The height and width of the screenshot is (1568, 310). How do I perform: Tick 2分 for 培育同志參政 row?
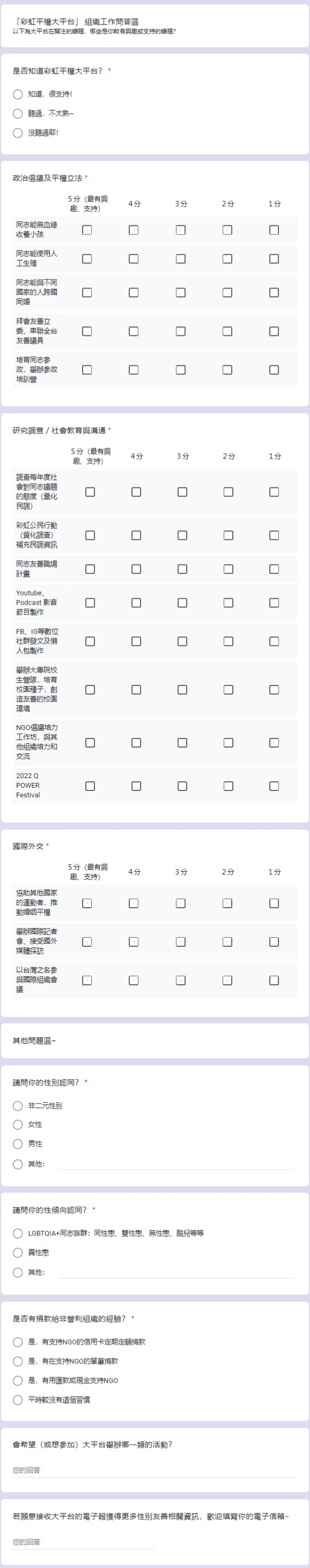tap(227, 370)
